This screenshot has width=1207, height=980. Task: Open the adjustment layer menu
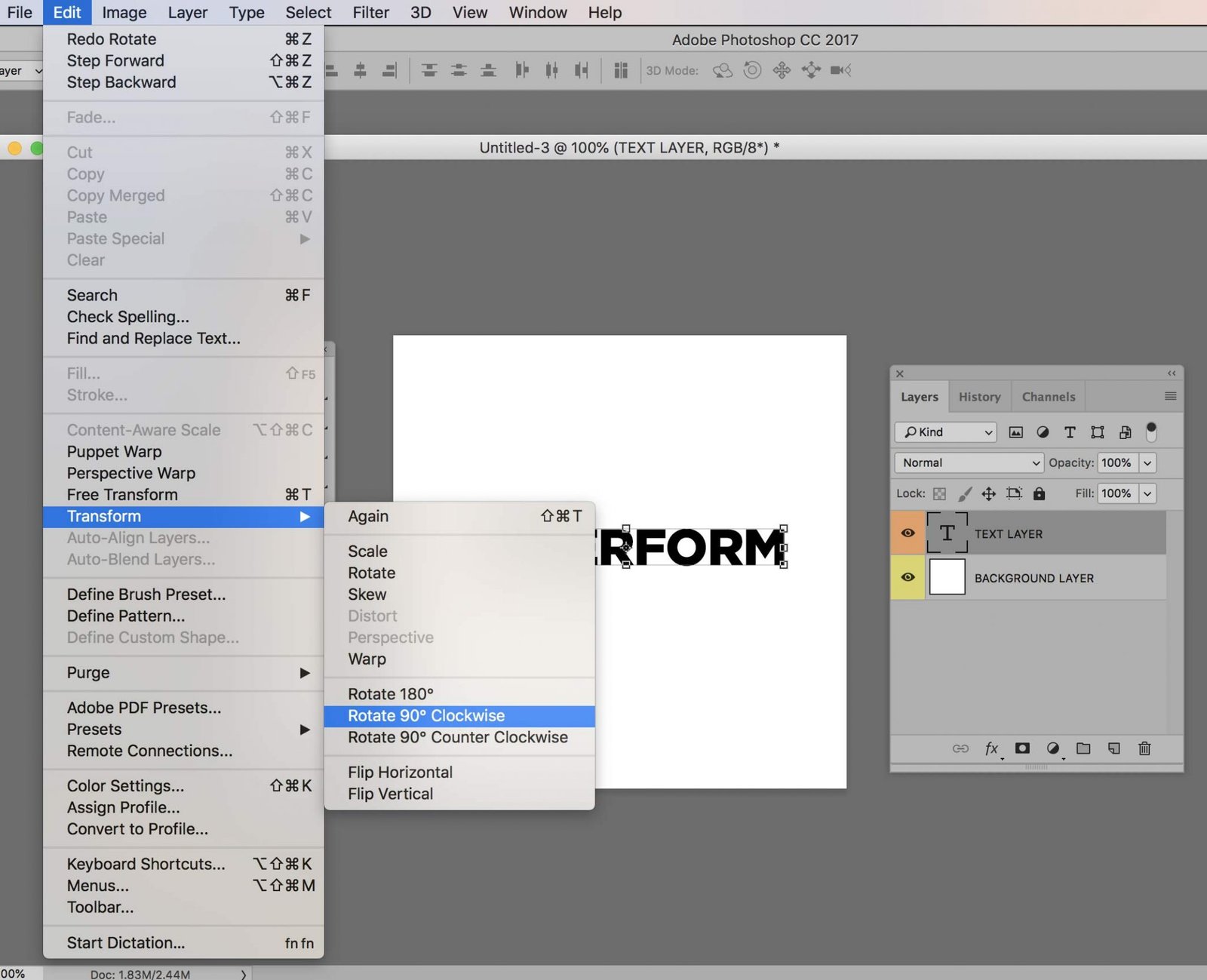[1053, 748]
